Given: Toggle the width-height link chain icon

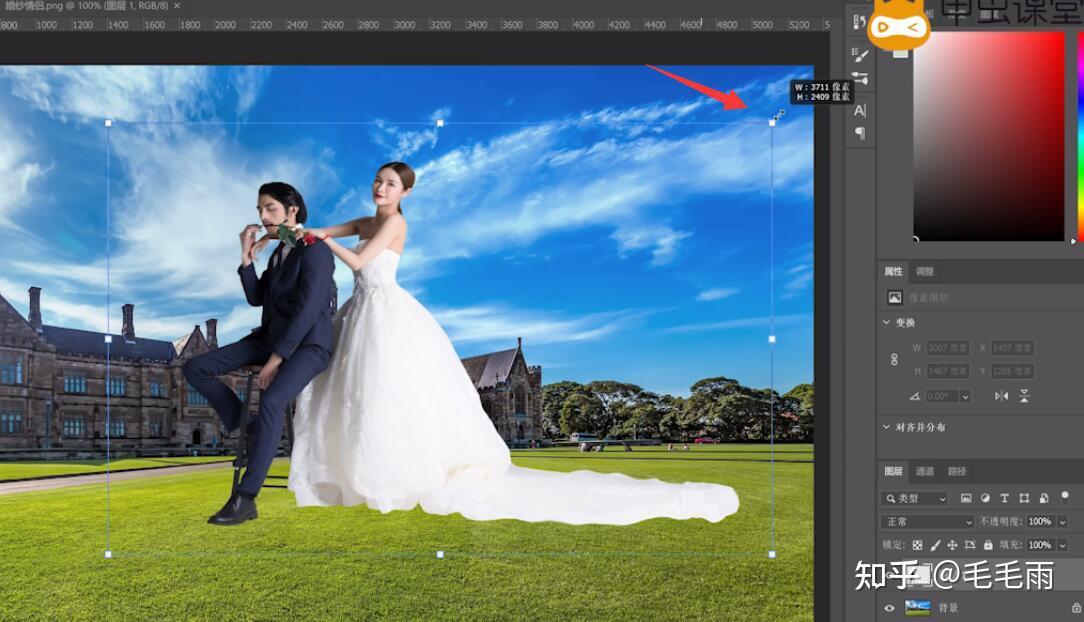Looking at the screenshot, I should 894,359.
